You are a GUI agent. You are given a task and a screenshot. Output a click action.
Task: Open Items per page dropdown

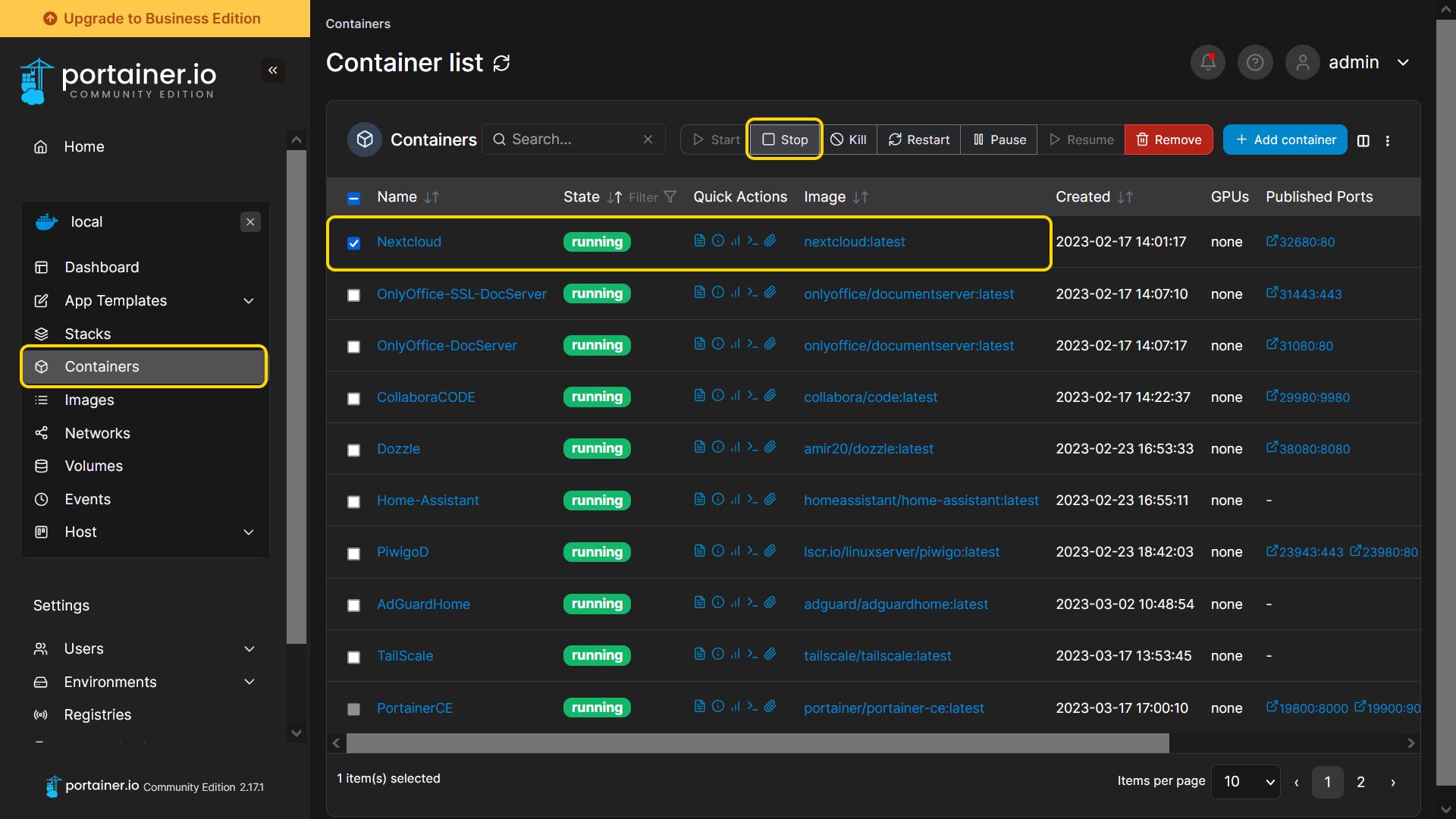1245,781
